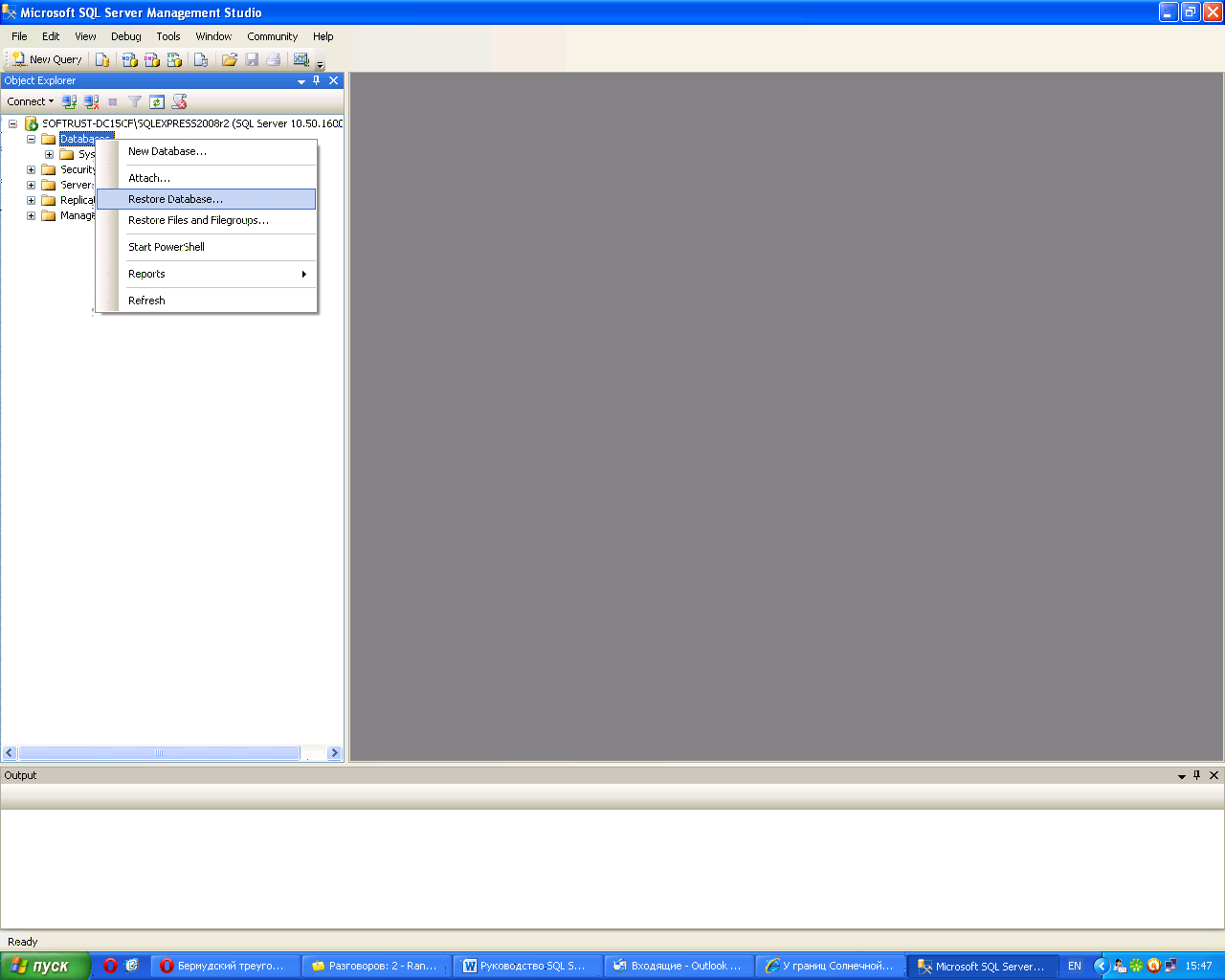Switch to Бермудский треуго... taskbar window
1225x980 pixels.
[x=225, y=966]
